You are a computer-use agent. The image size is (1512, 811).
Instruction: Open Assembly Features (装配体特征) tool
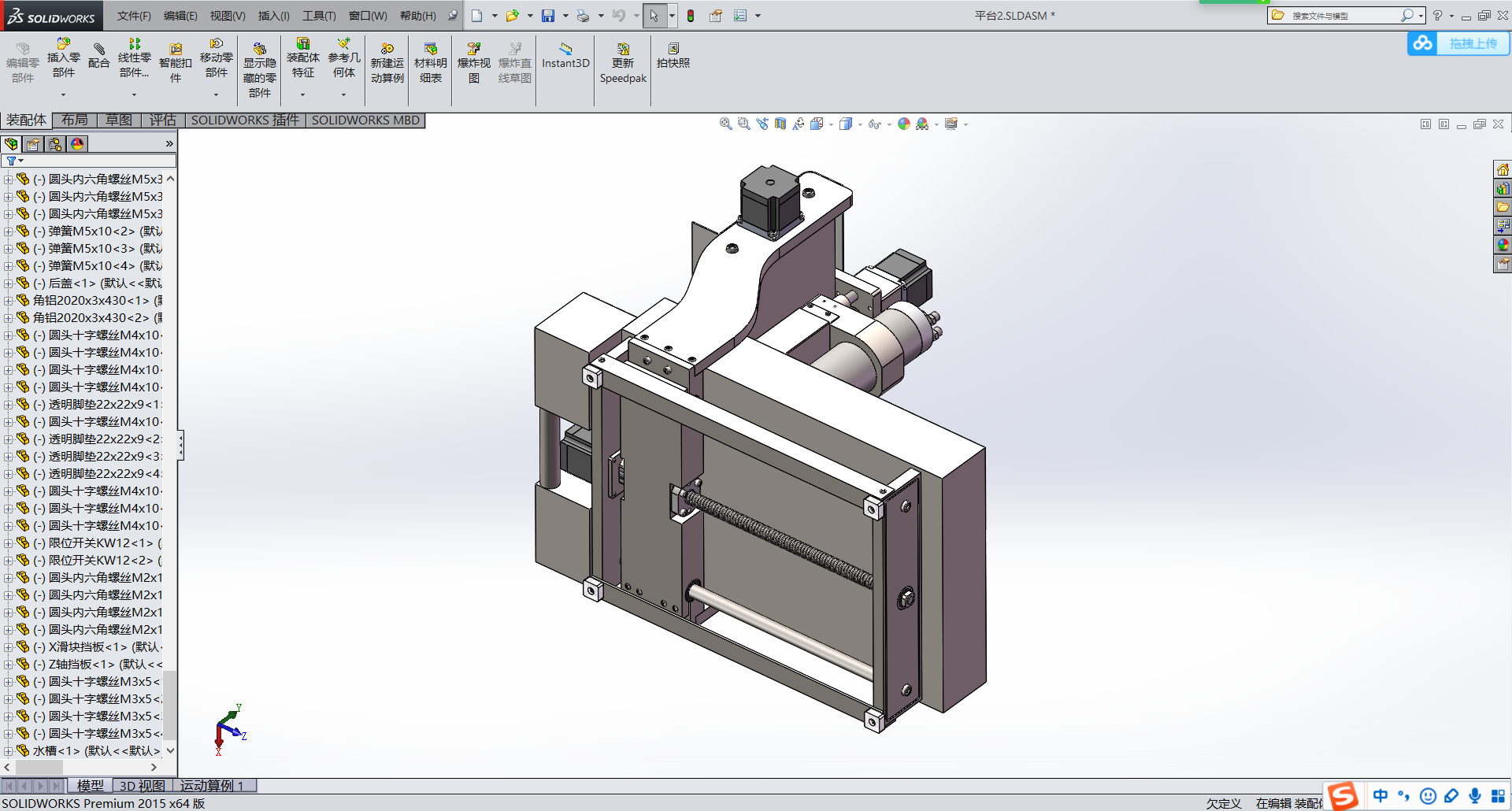click(302, 57)
